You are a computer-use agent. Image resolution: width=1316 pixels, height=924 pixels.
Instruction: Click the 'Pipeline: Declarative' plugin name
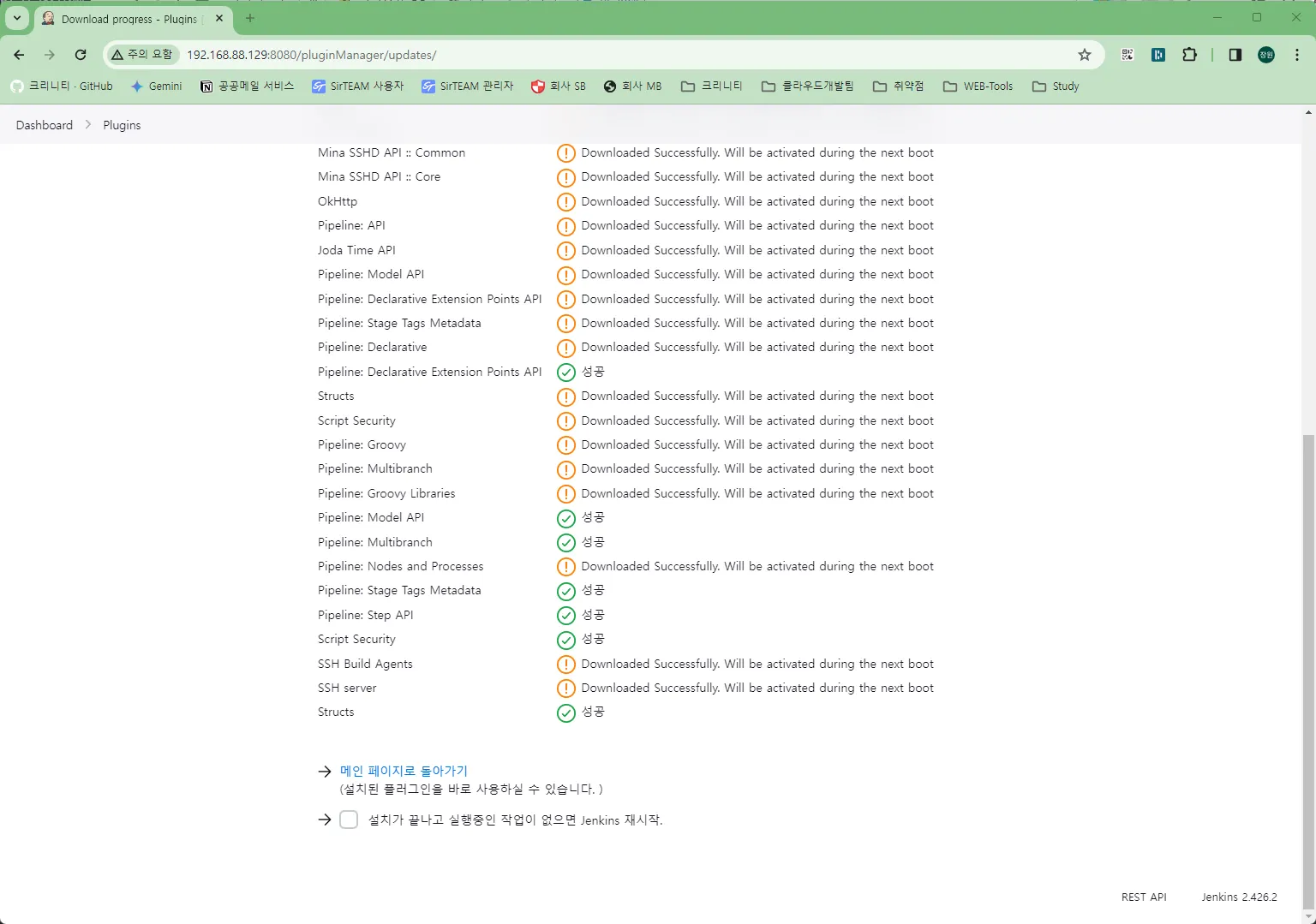click(372, 347)
